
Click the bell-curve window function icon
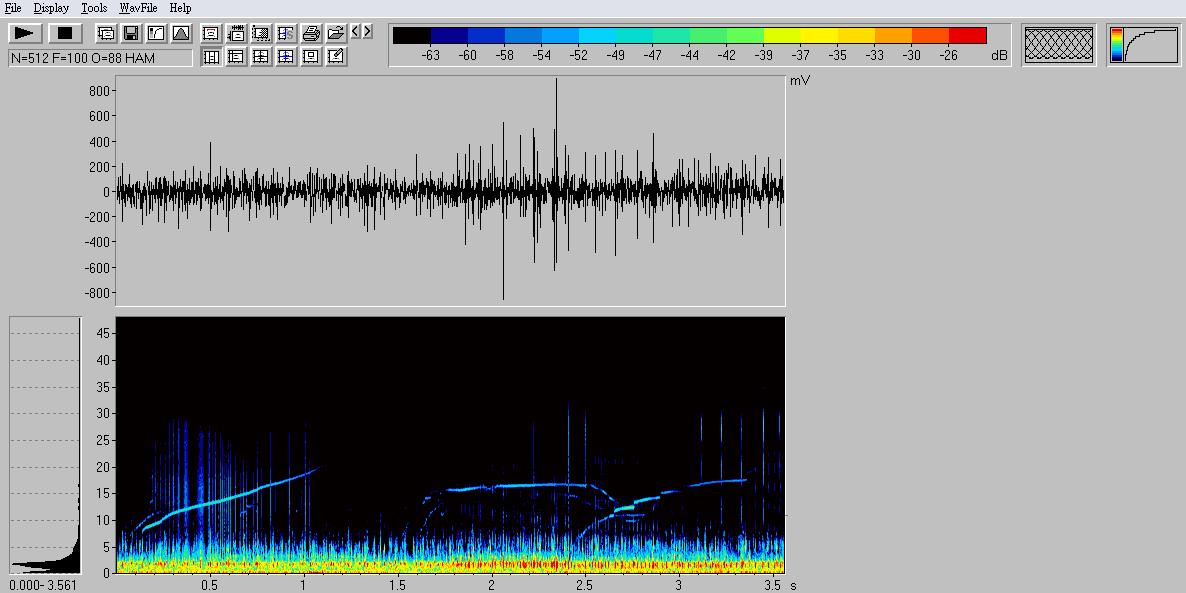tap(181, 33)
